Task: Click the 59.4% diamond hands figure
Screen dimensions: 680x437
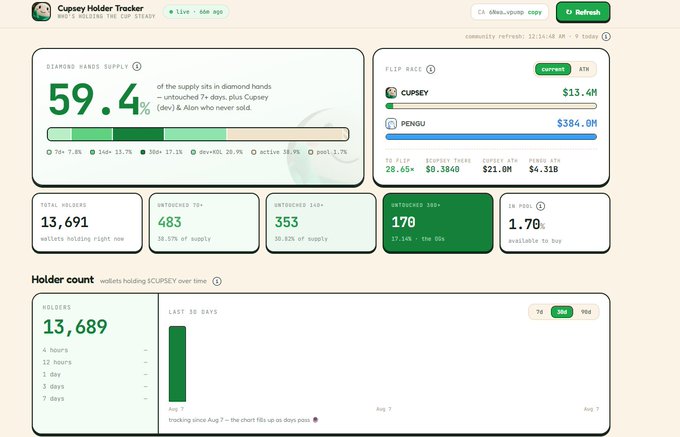Action: (99, 100)
